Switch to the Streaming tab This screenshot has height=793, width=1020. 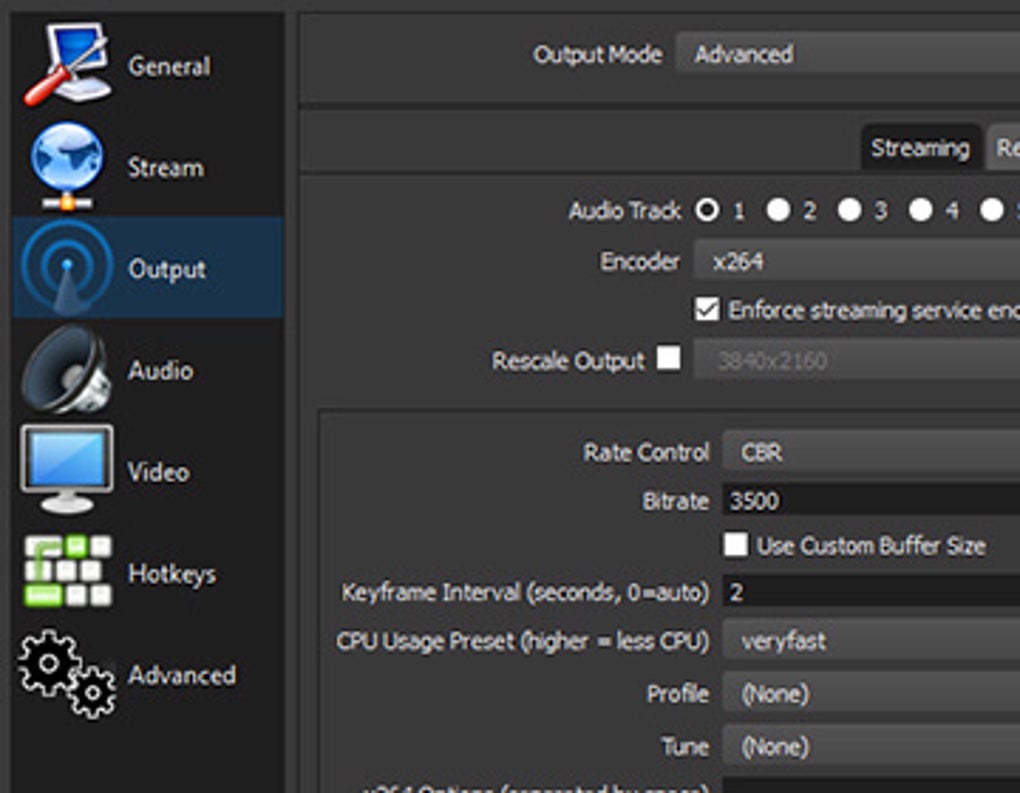[920, 149]
